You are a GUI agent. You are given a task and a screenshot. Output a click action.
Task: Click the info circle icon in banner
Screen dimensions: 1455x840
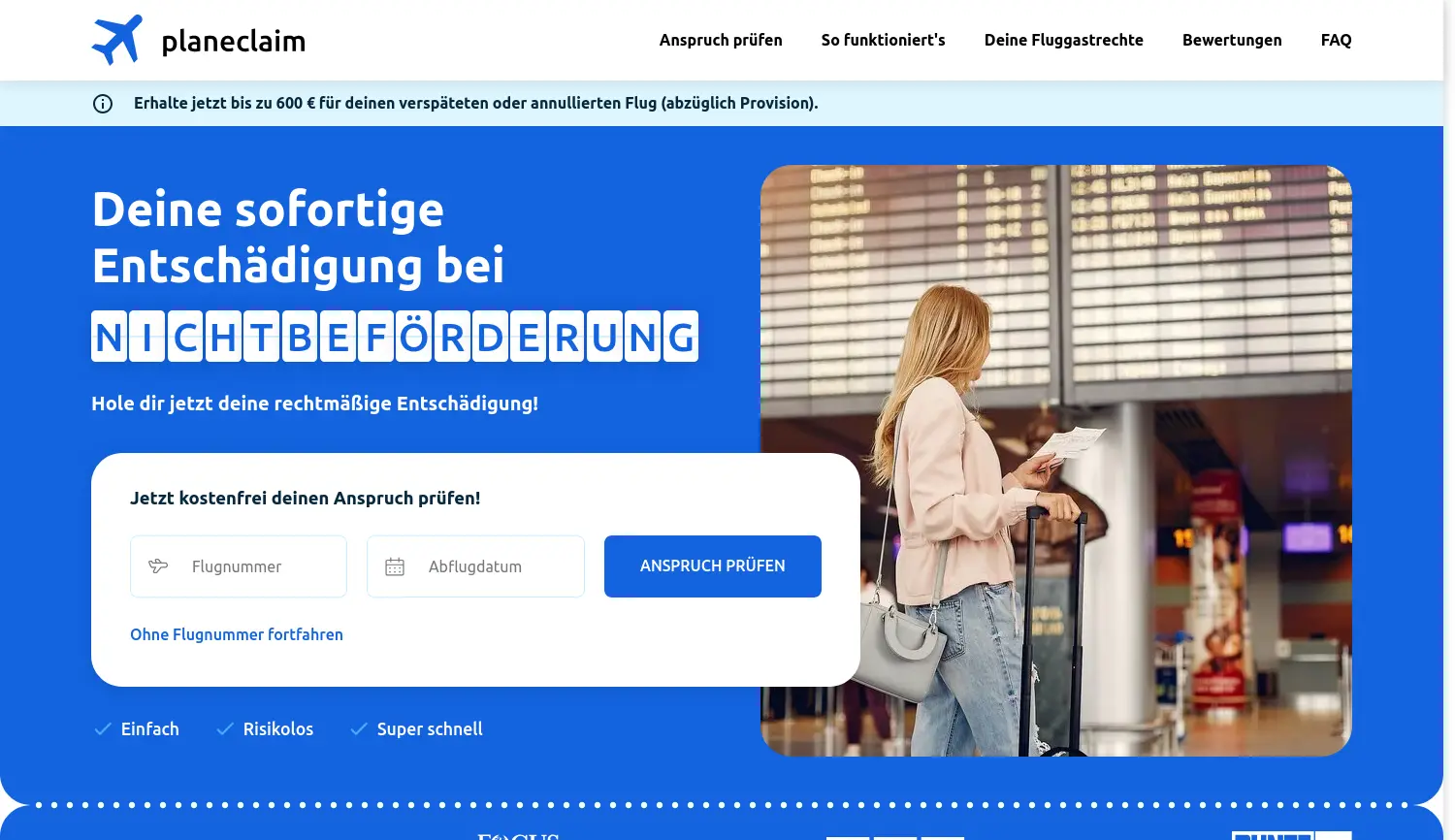pyautogui.click(x=103, y=104)
